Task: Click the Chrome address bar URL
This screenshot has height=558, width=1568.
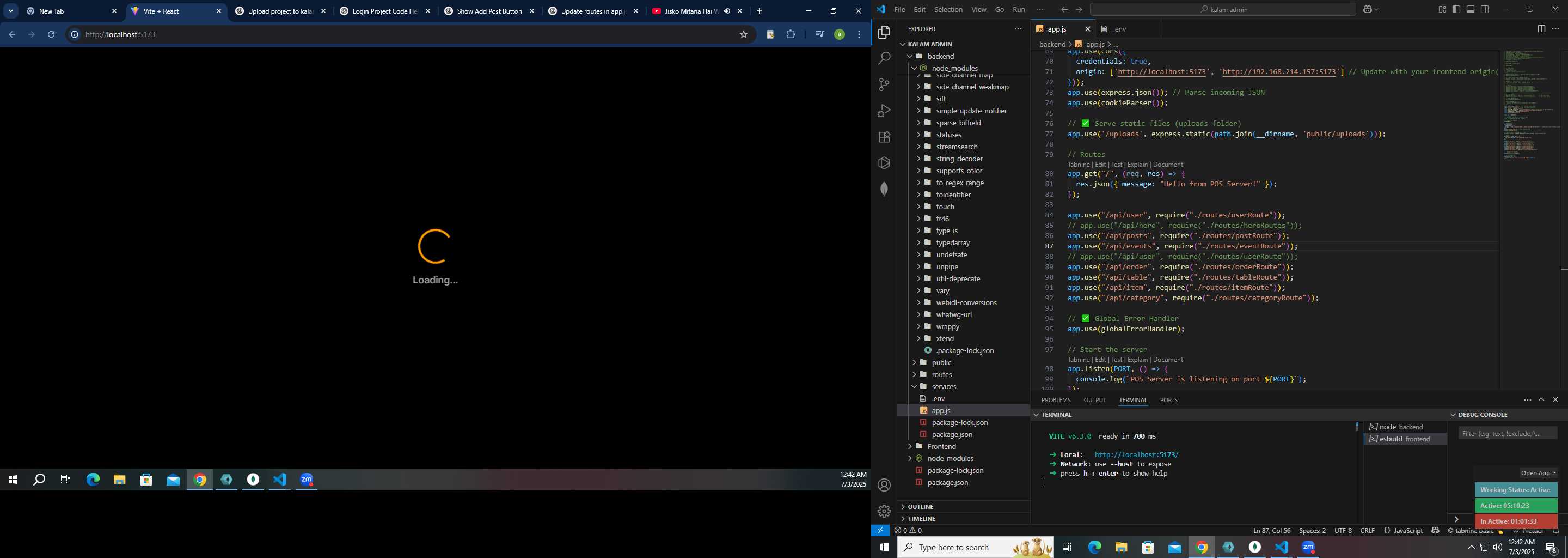Action: tap(120, 35)
